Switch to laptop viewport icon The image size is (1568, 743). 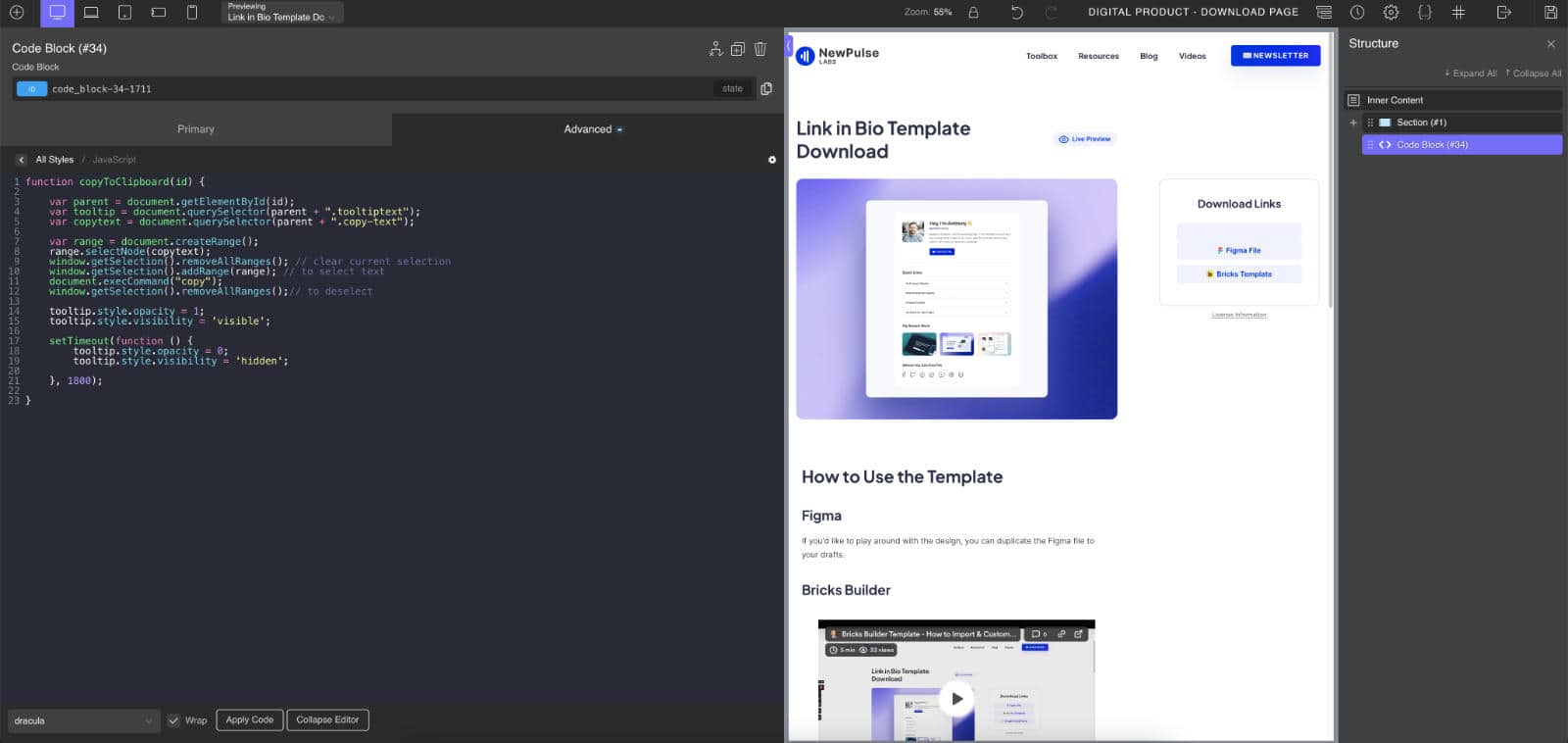click(91, 13)
